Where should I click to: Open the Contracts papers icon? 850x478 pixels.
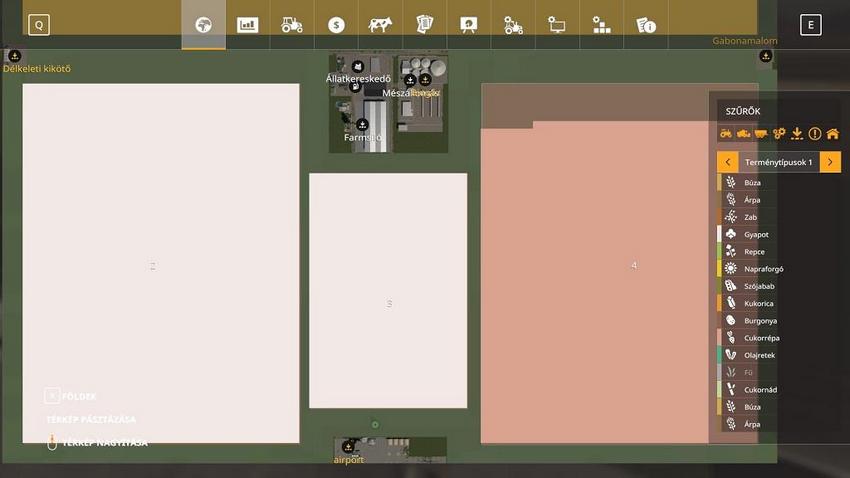(x=425, y=25)
